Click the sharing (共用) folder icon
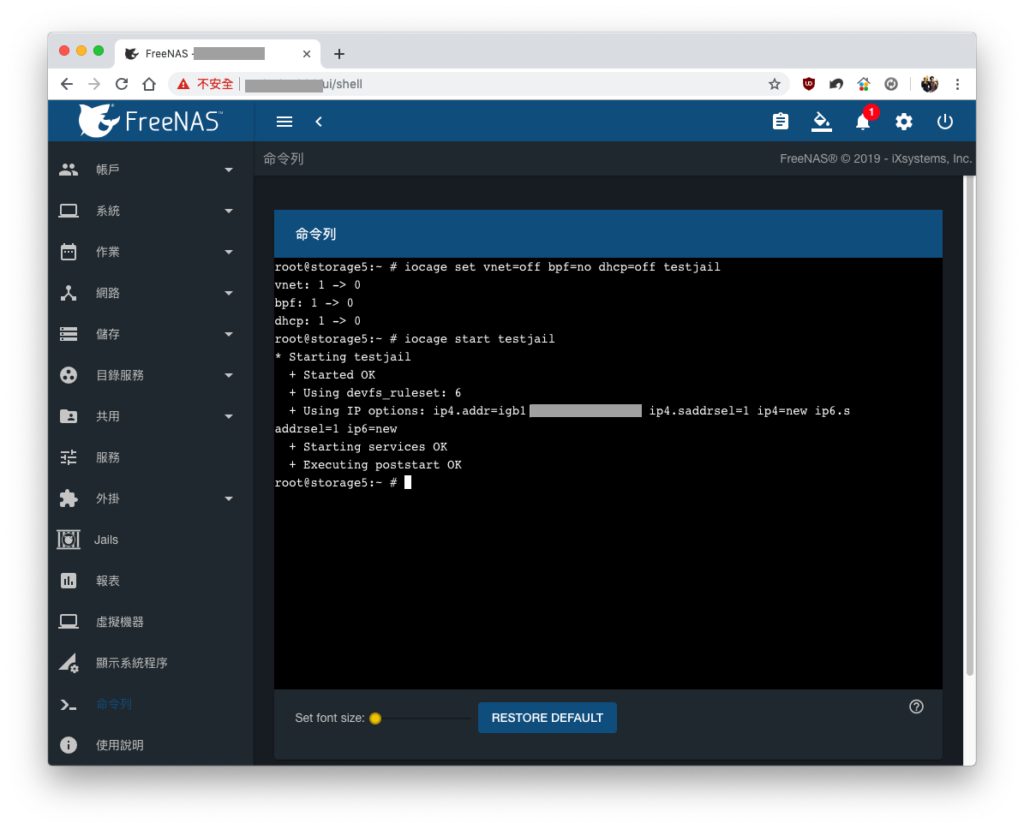 (69, 416)
